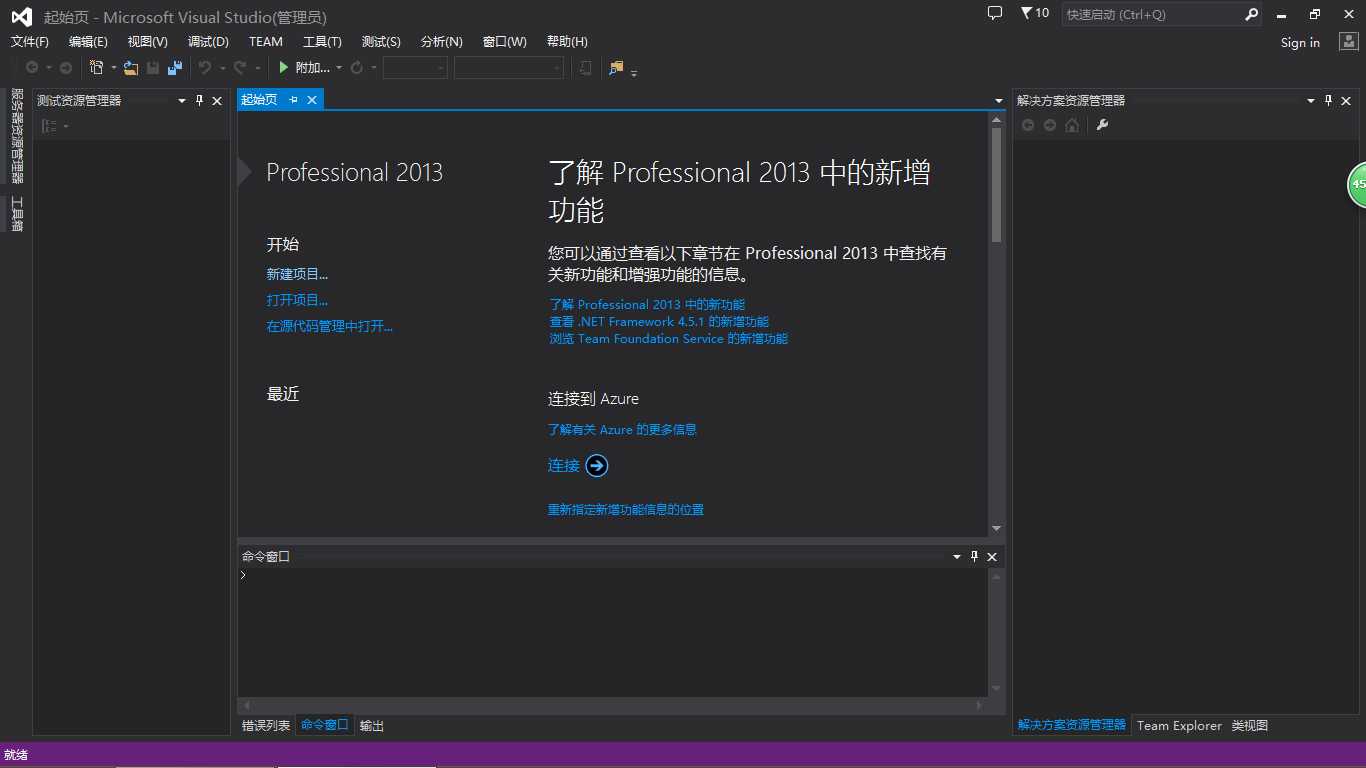
Task: Open 解决方案资源管理器 window position dropdown
Action: click(x=1311, y=101)
